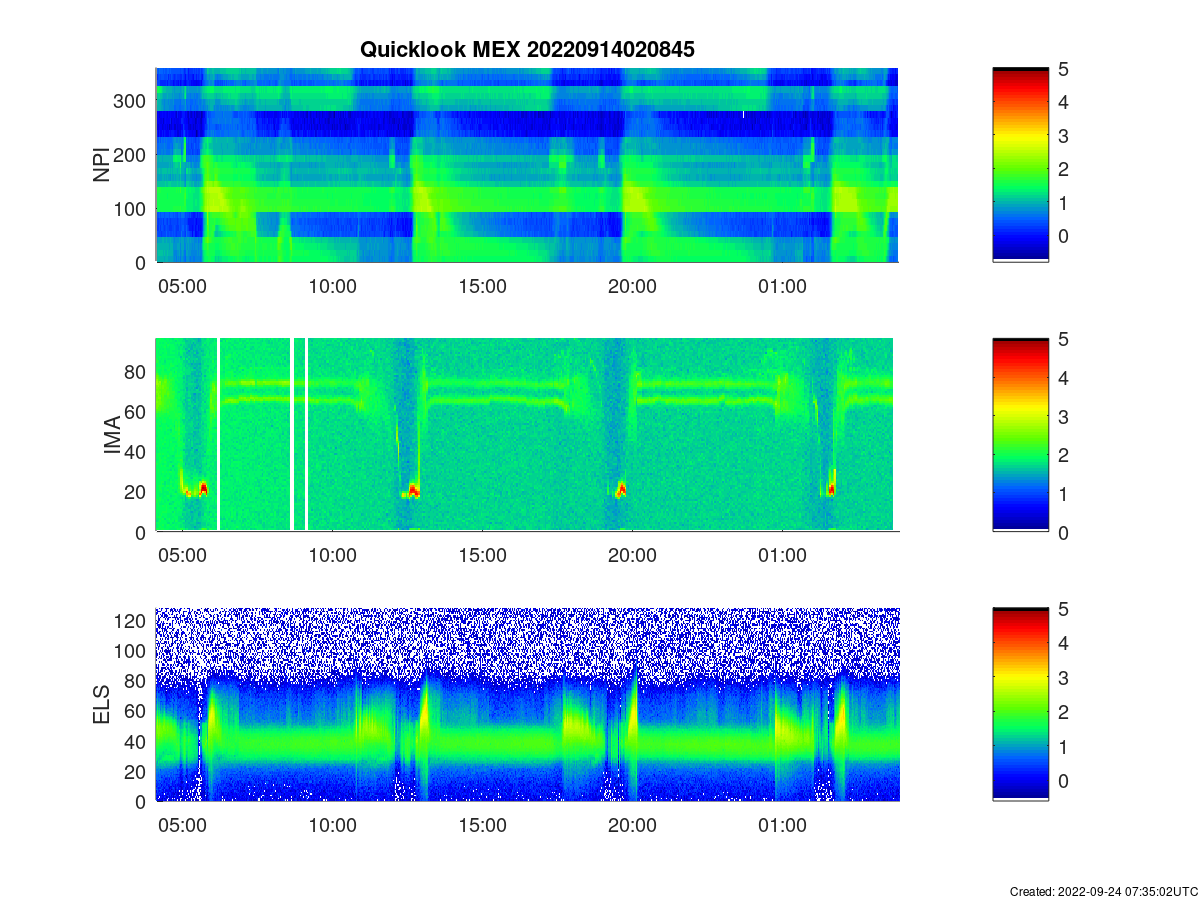Click the 20:00 tick under the IMA panel
1200x900 pixels.
tap(632, 556)
